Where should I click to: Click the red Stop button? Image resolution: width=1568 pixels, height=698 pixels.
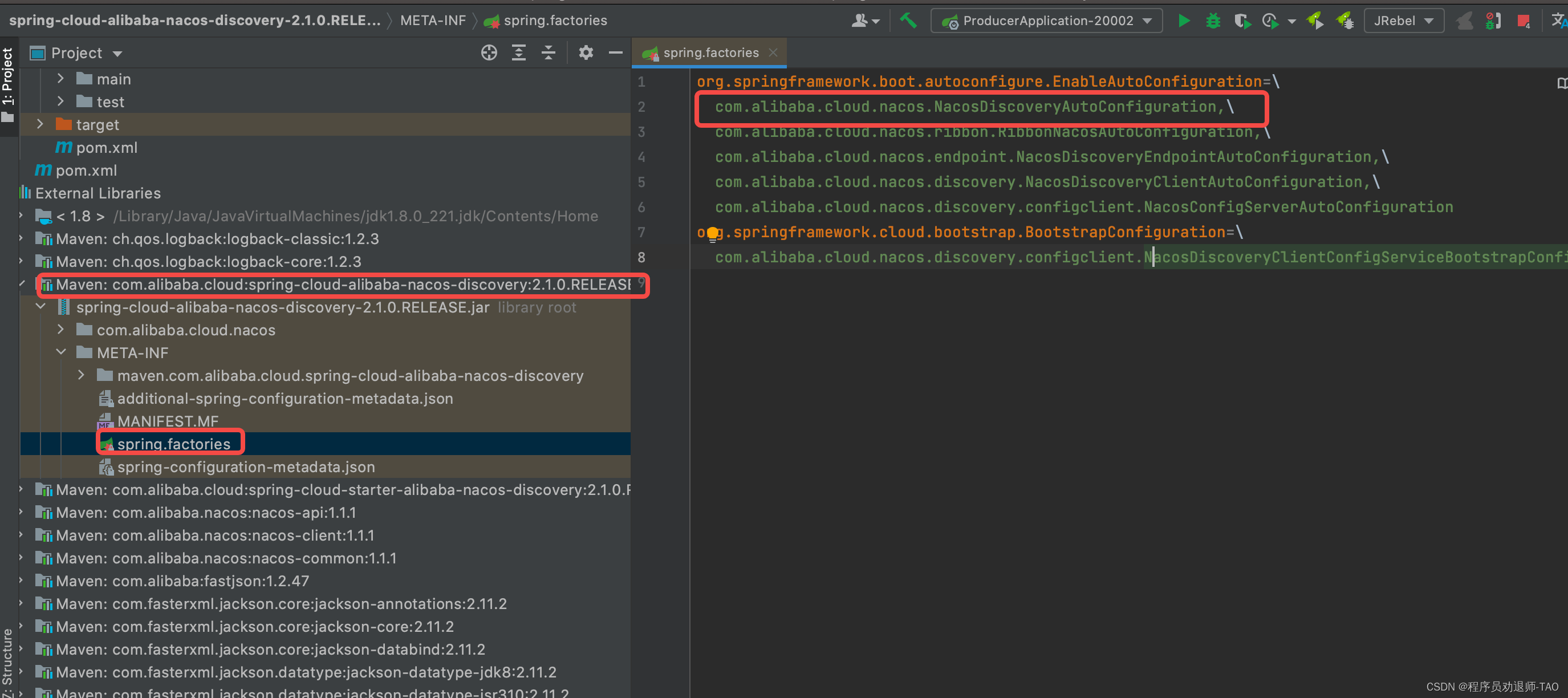pyautogui.click(x=1524, y=22)
